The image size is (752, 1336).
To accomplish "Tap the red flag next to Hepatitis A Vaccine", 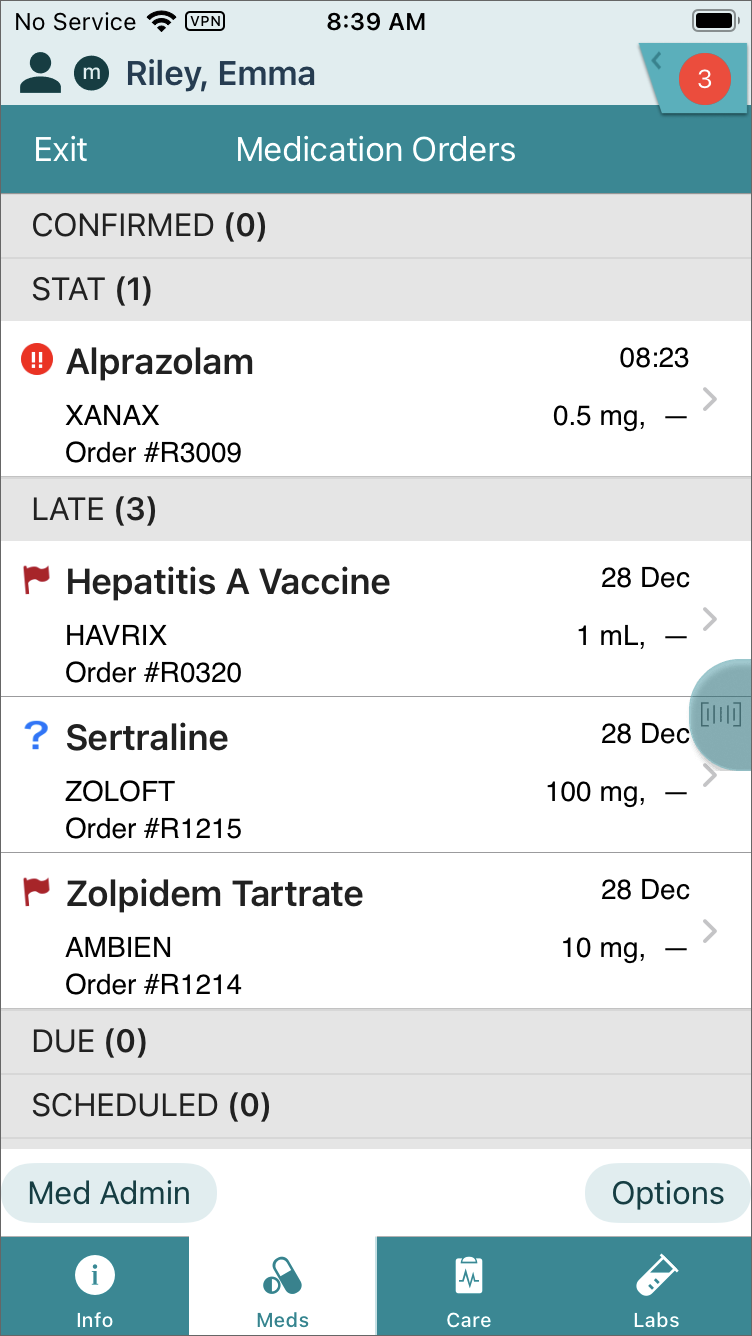I will click(x=37, y=580).
